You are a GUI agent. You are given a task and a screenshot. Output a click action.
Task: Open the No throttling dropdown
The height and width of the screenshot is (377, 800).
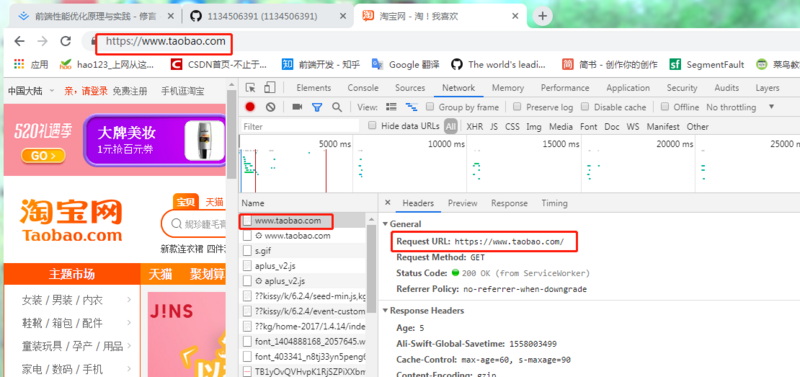pos(740,107)
